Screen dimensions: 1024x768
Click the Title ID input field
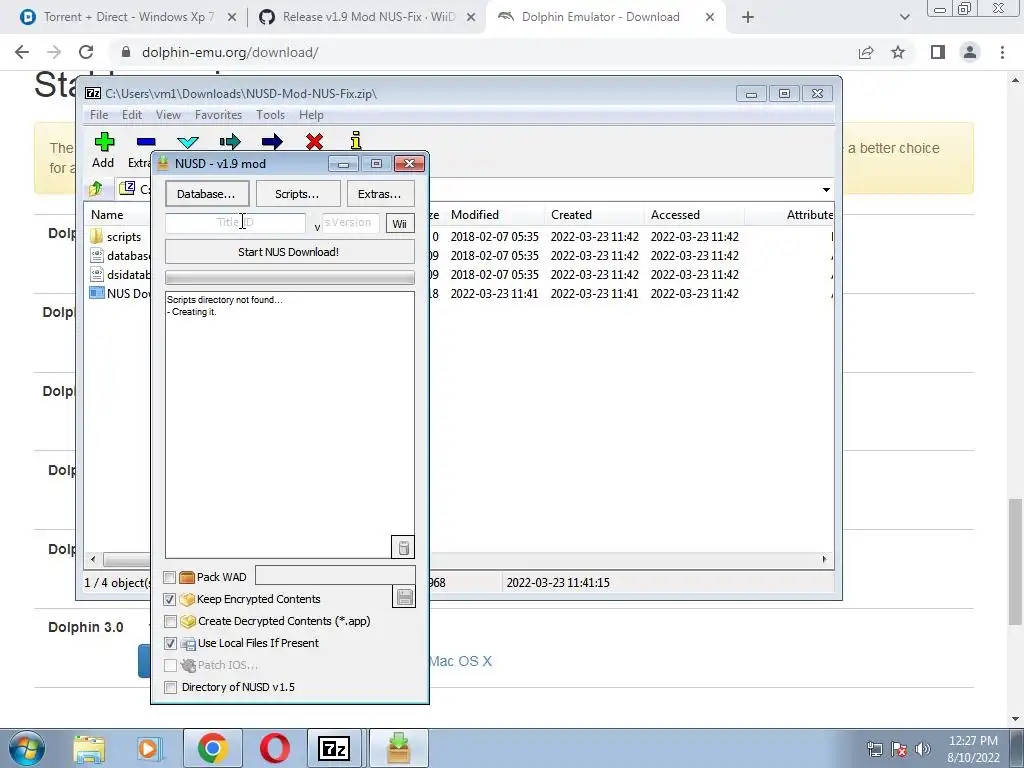(235, 223)
